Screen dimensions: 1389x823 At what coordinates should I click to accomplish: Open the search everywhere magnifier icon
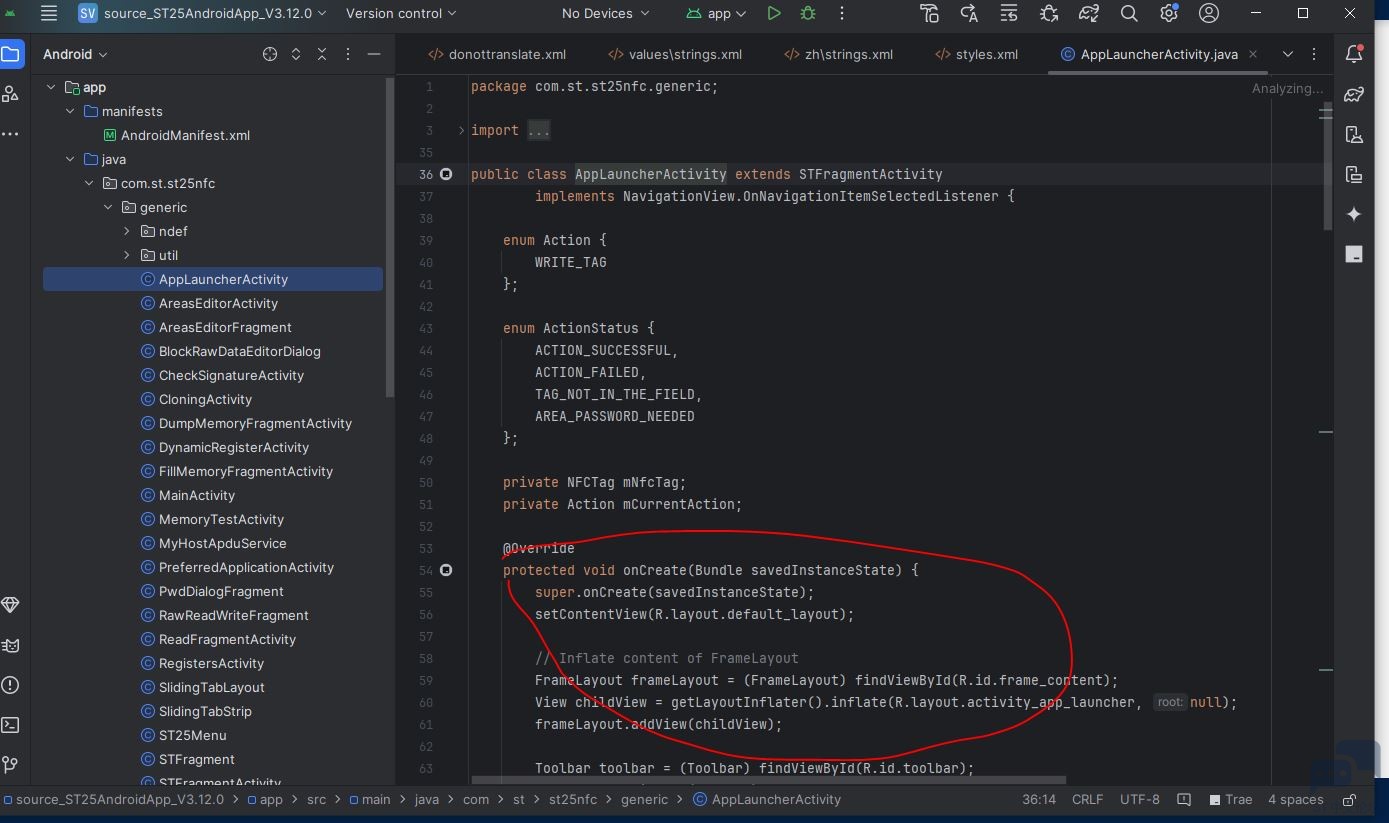[1129, 13]
